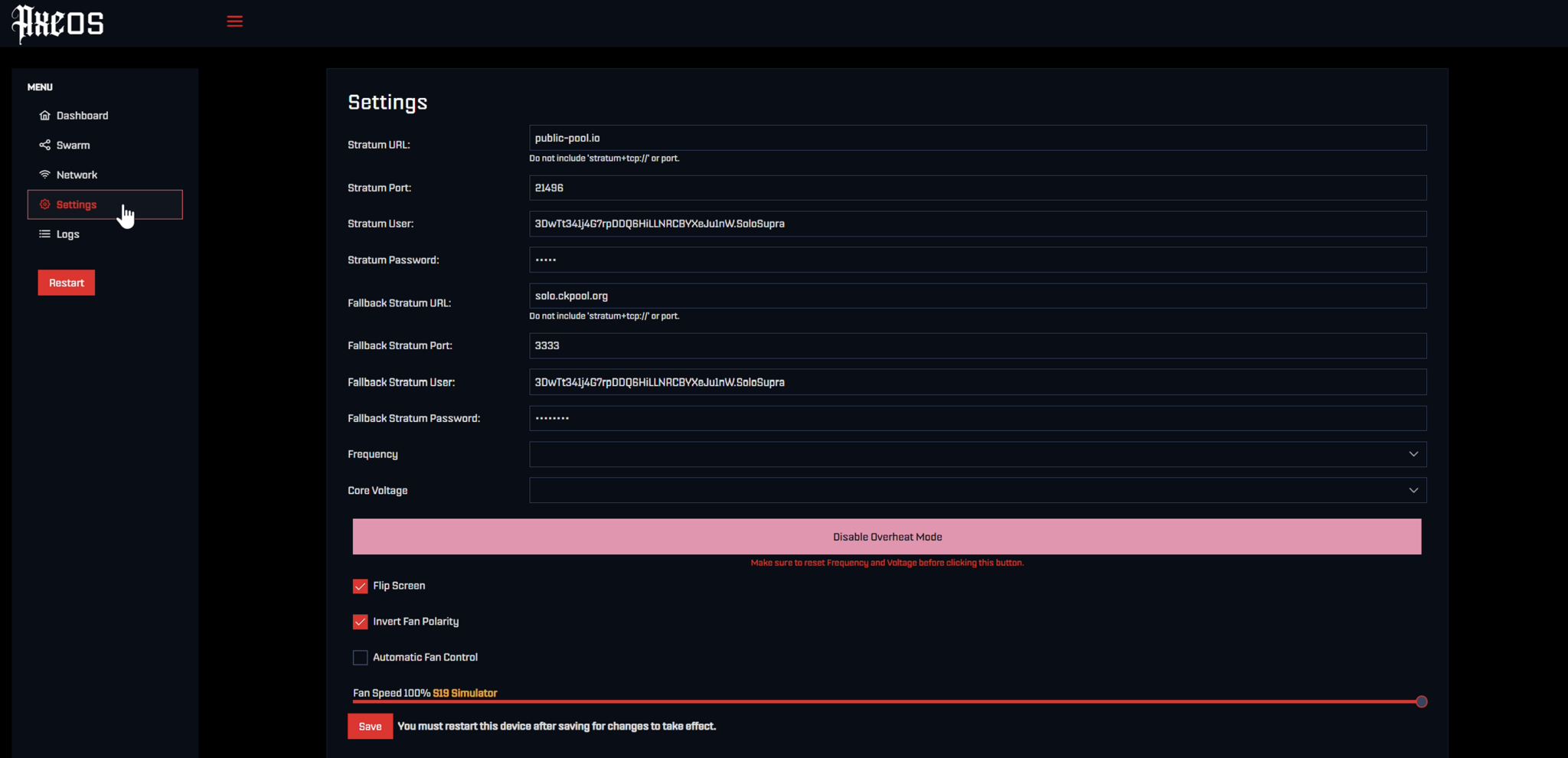Screen dimensions: 1568x758
Task: Click the Swarm share icon
Action: tap(45, 145)
